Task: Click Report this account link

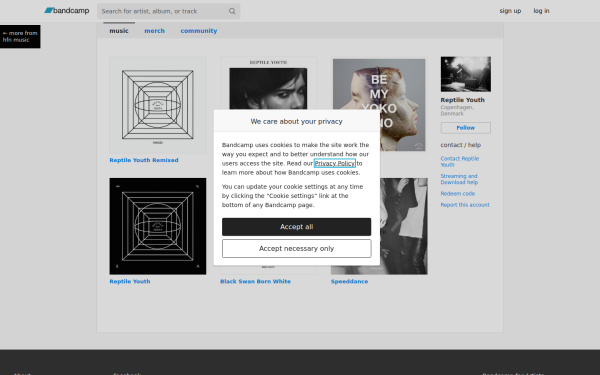Action: coord(465,205)
